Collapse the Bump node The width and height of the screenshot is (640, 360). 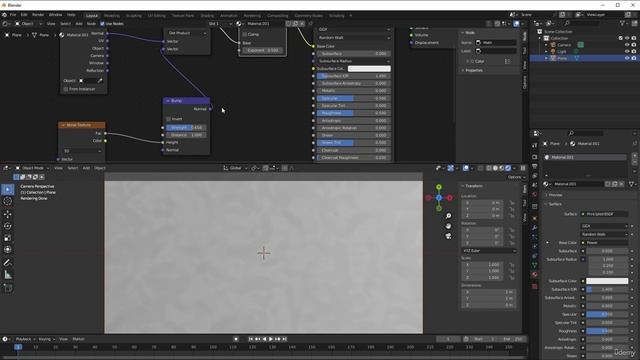coord(168,101)
